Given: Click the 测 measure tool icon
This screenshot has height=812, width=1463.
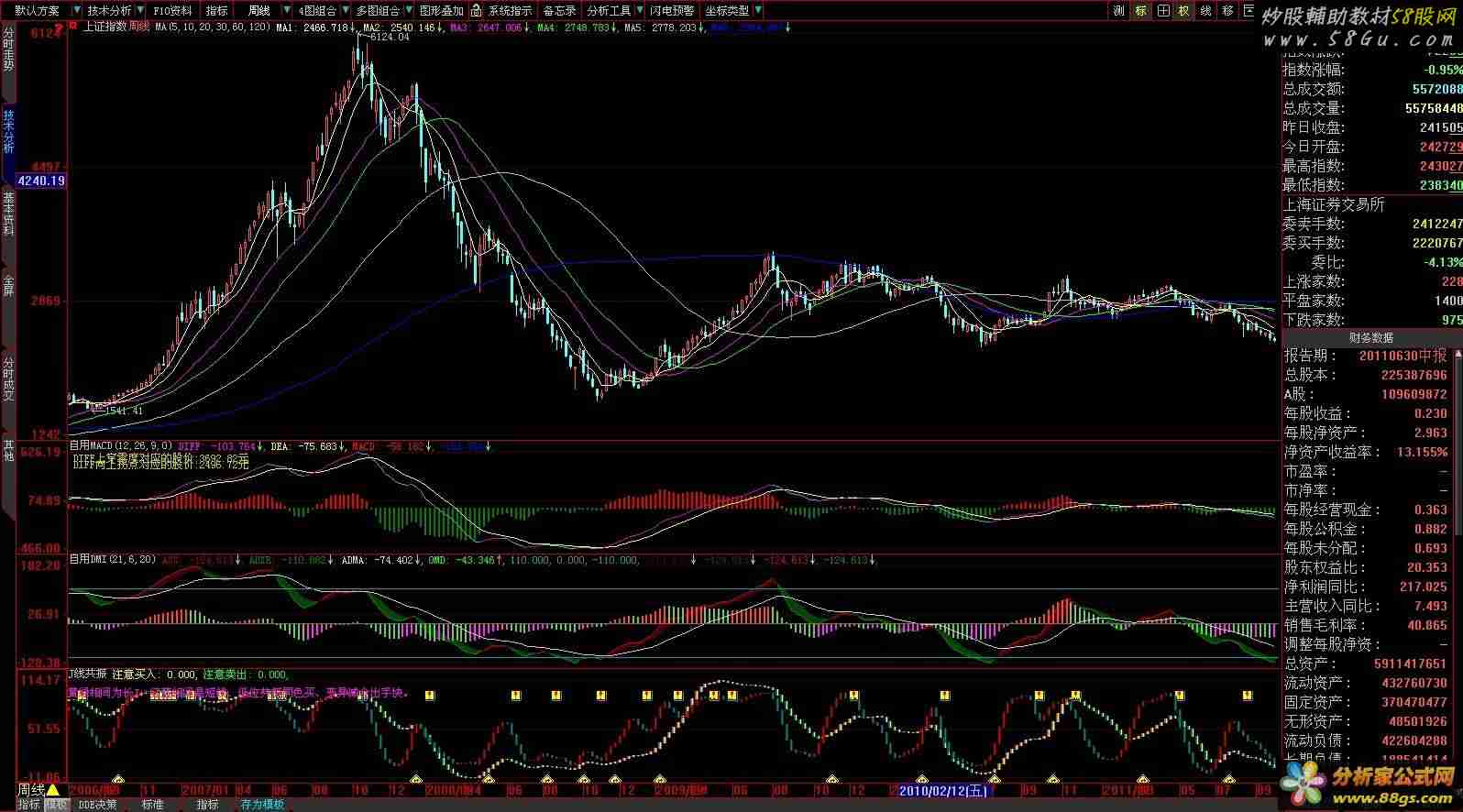Looking at the screenshot, I should (x=1119, y=11).
